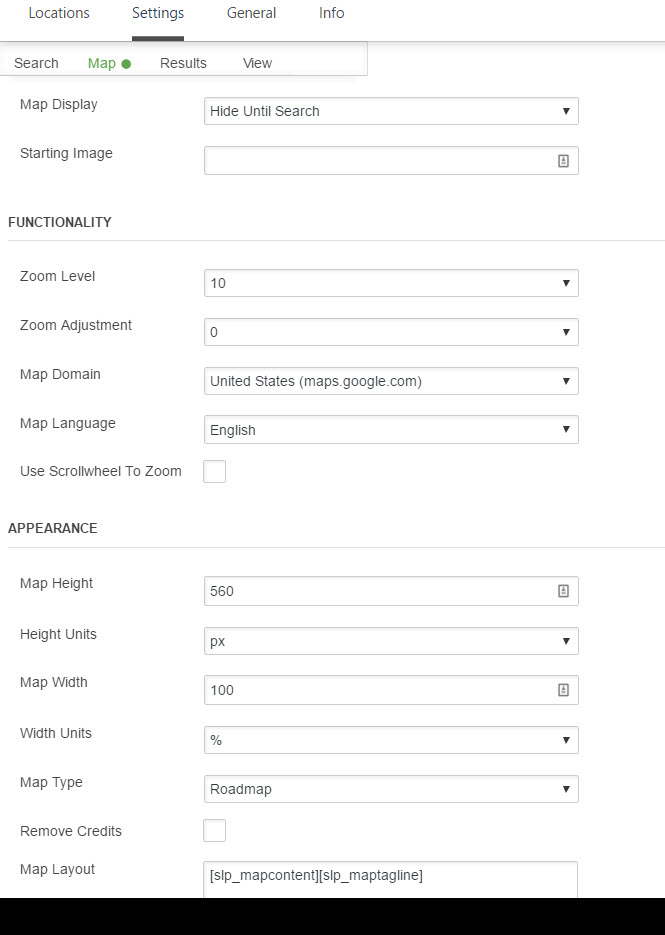Open the Height Units dropdown
The width and height of the screenshot is (665, 935).
tap(390, 640)
